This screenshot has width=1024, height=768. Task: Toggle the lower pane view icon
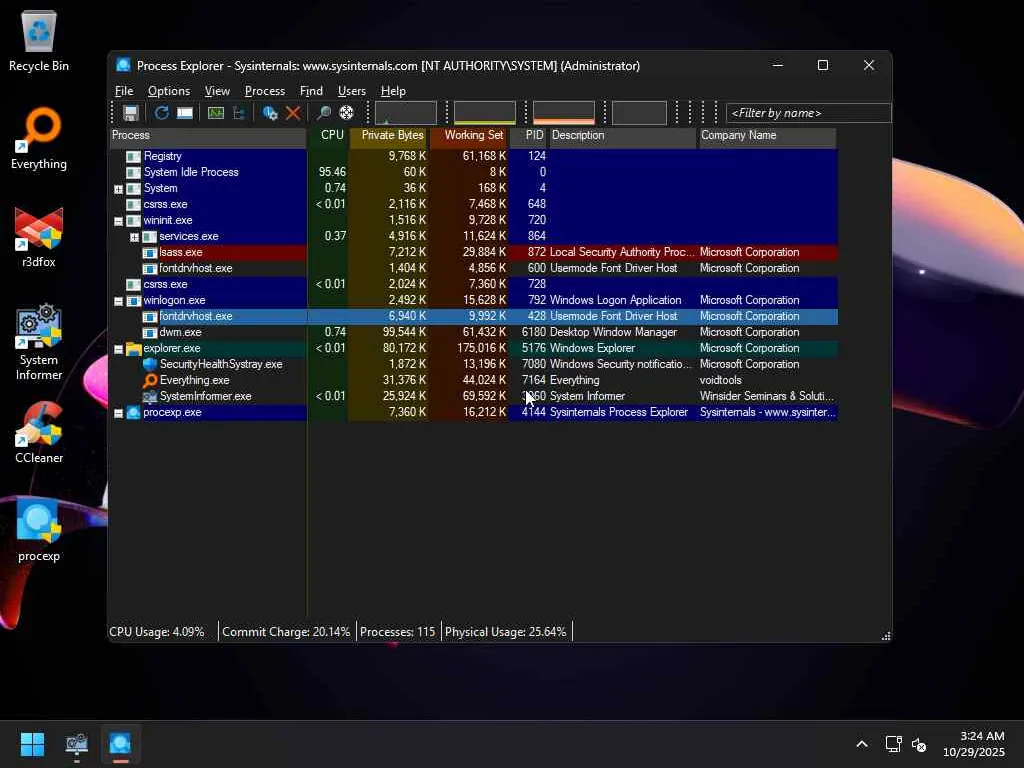185,113
